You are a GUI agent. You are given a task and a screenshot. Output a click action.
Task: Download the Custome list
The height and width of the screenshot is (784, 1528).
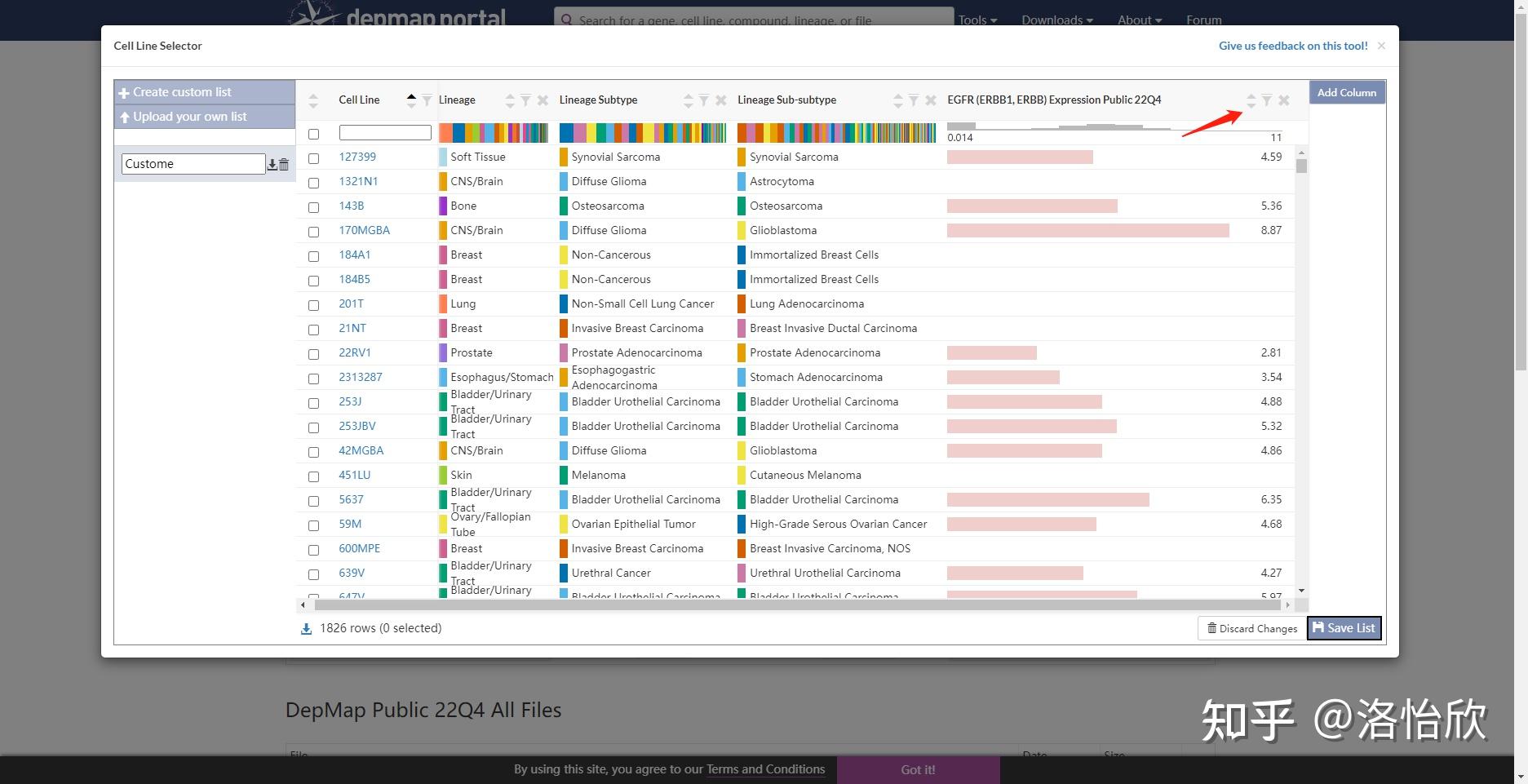[x=272, y=165]
